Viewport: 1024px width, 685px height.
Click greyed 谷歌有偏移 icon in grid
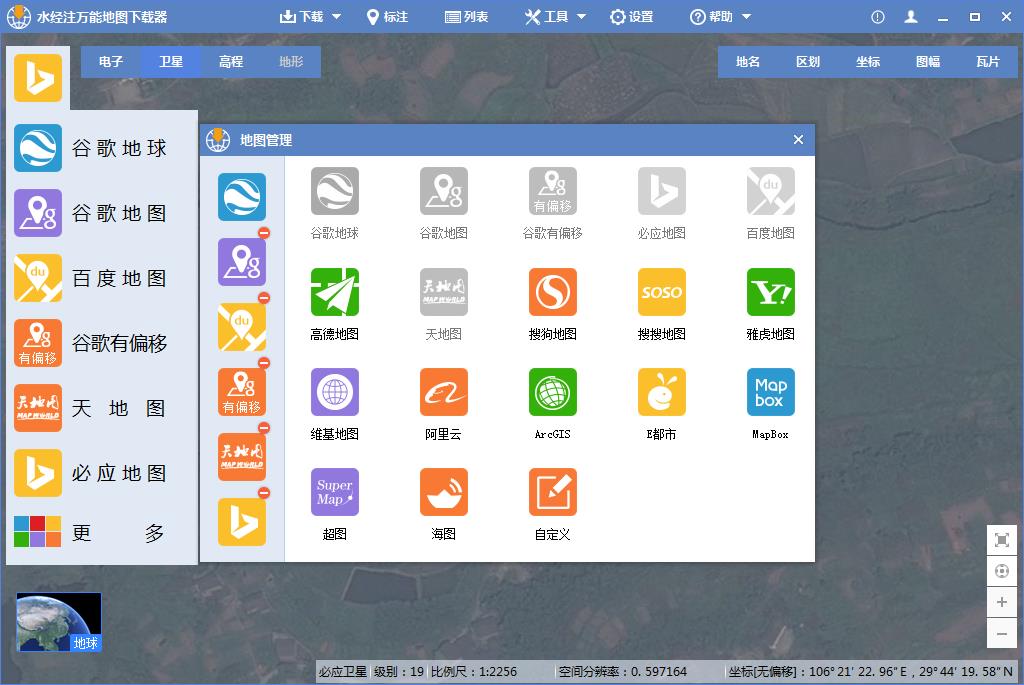click(x=552, y=191)
